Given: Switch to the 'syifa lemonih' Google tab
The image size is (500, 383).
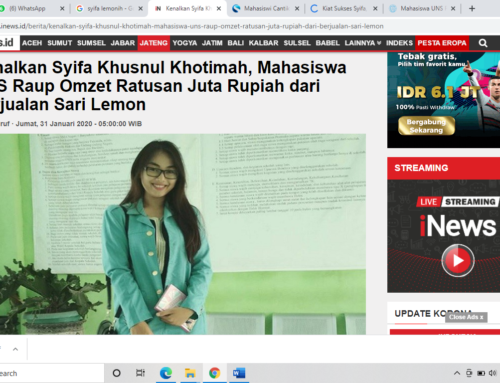Looking at the screenshot, I should (108, 8).
